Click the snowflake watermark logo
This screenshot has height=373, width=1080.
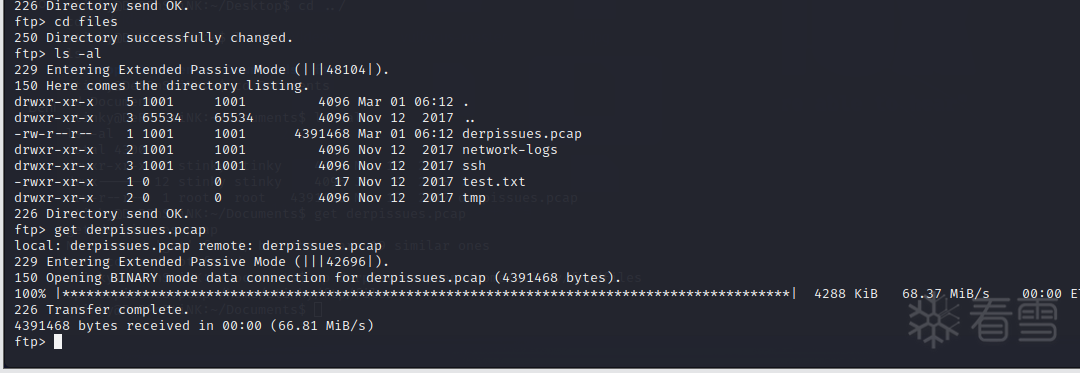coord(934,322)
